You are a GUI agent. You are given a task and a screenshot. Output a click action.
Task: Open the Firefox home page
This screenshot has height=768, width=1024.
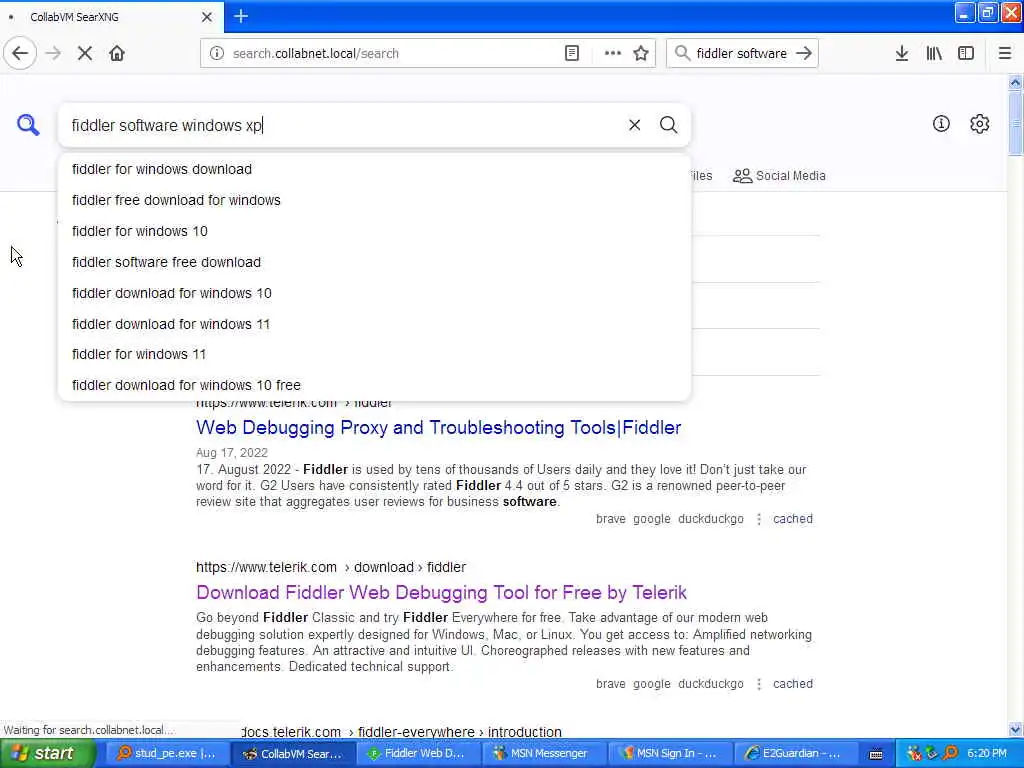point(117,54)
